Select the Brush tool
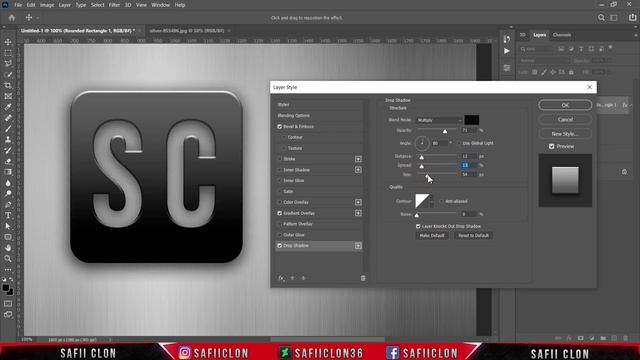640x360 pixels. (8, 129)
